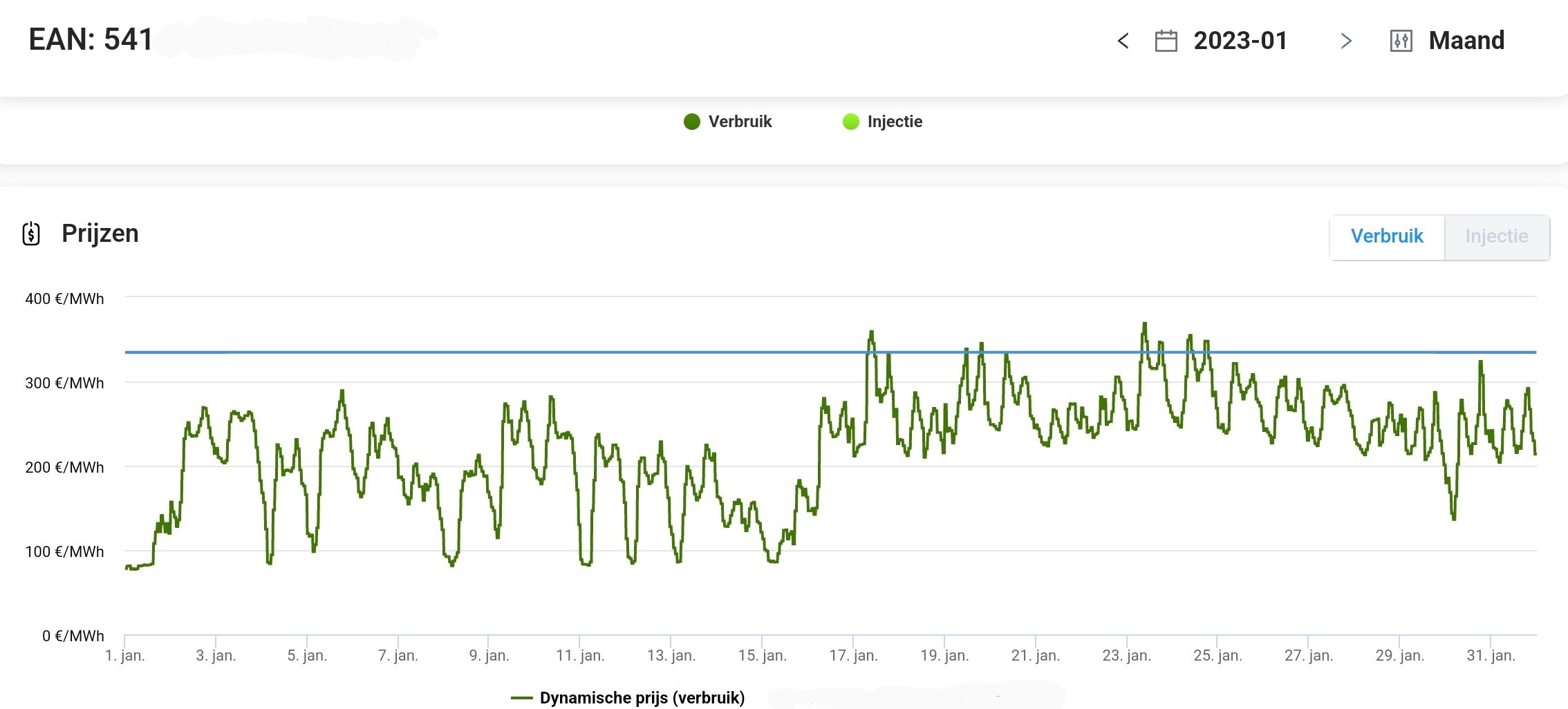Screen dimensions: 1568x709
Task: Click the EAN: 541 heading
Action: pyautogui.click(x=91, y=39)
